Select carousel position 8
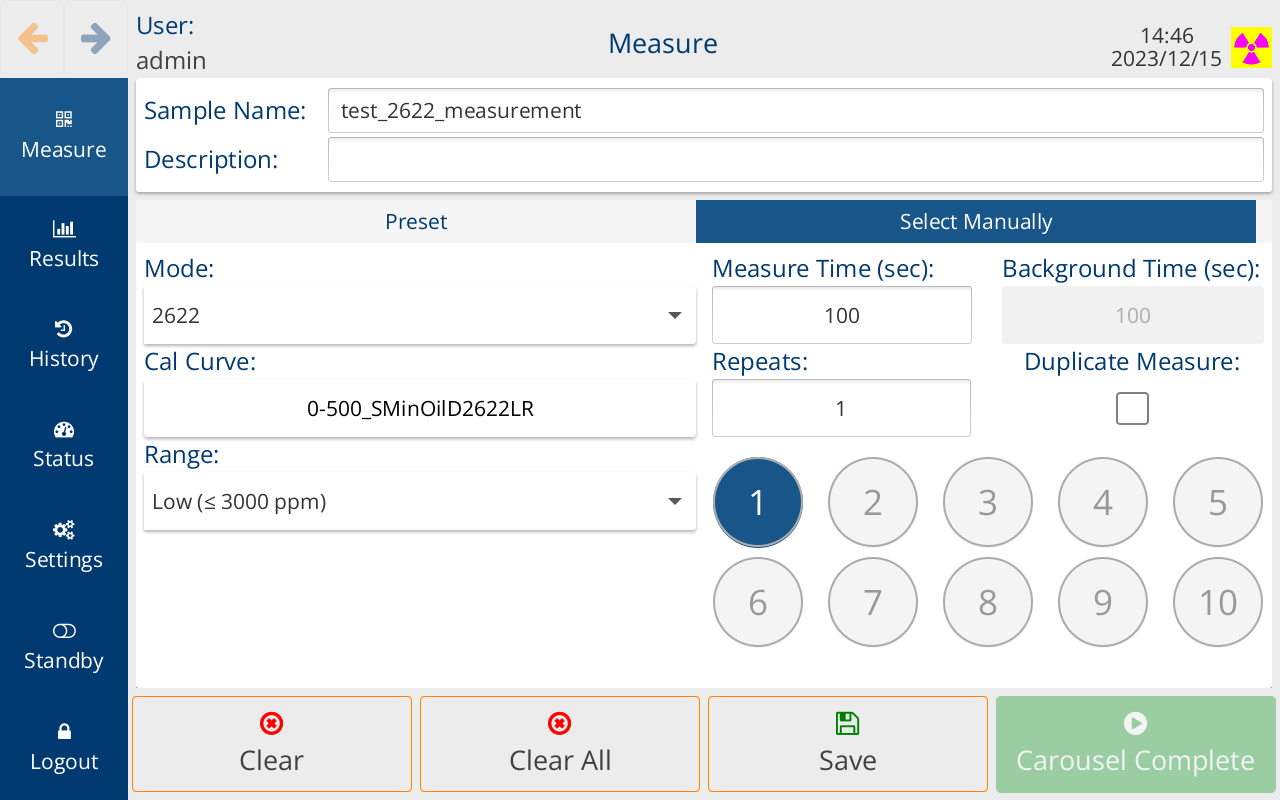Image resolution: width=1280 pixels, height=800 pixels. point(988,602)
